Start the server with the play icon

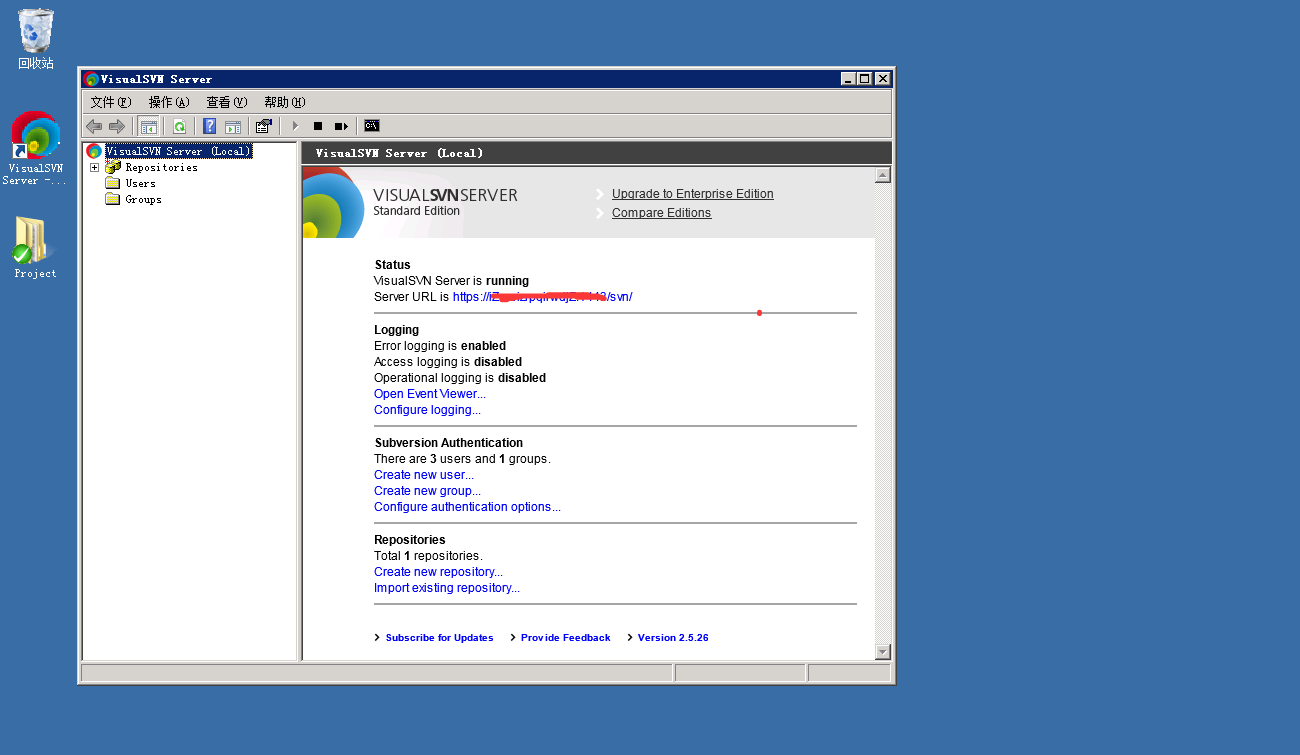pyautogui.click(x=295, y=126)
